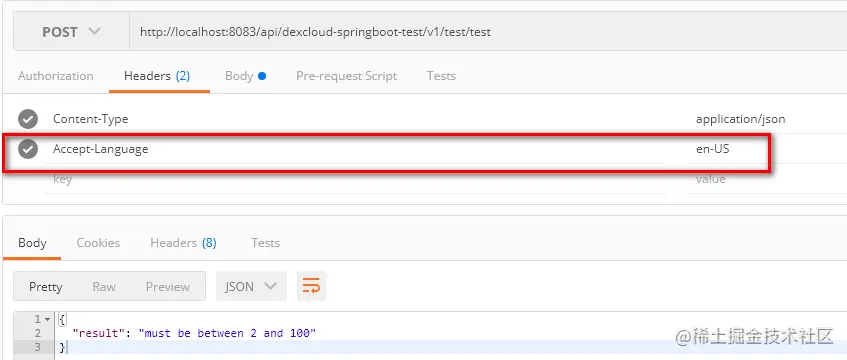Image resolution: width=847 pixels, height=360 pixels.
Task: Click the application/json header value
Action: pyautogui.click(x=741, y=119)
